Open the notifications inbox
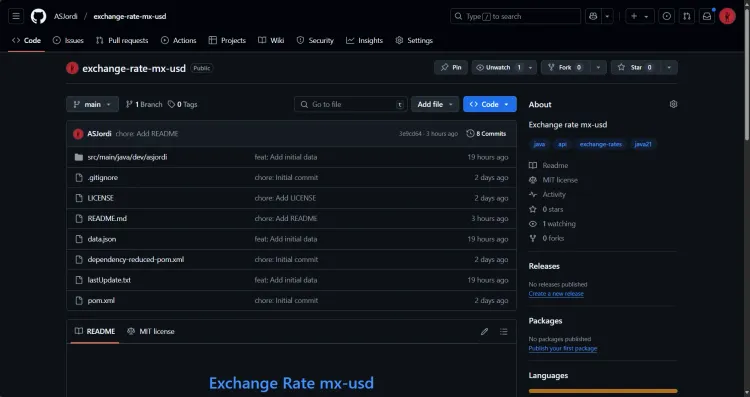Image resolution: width=750 pixels, height=397 pixels. click(707, 16)
